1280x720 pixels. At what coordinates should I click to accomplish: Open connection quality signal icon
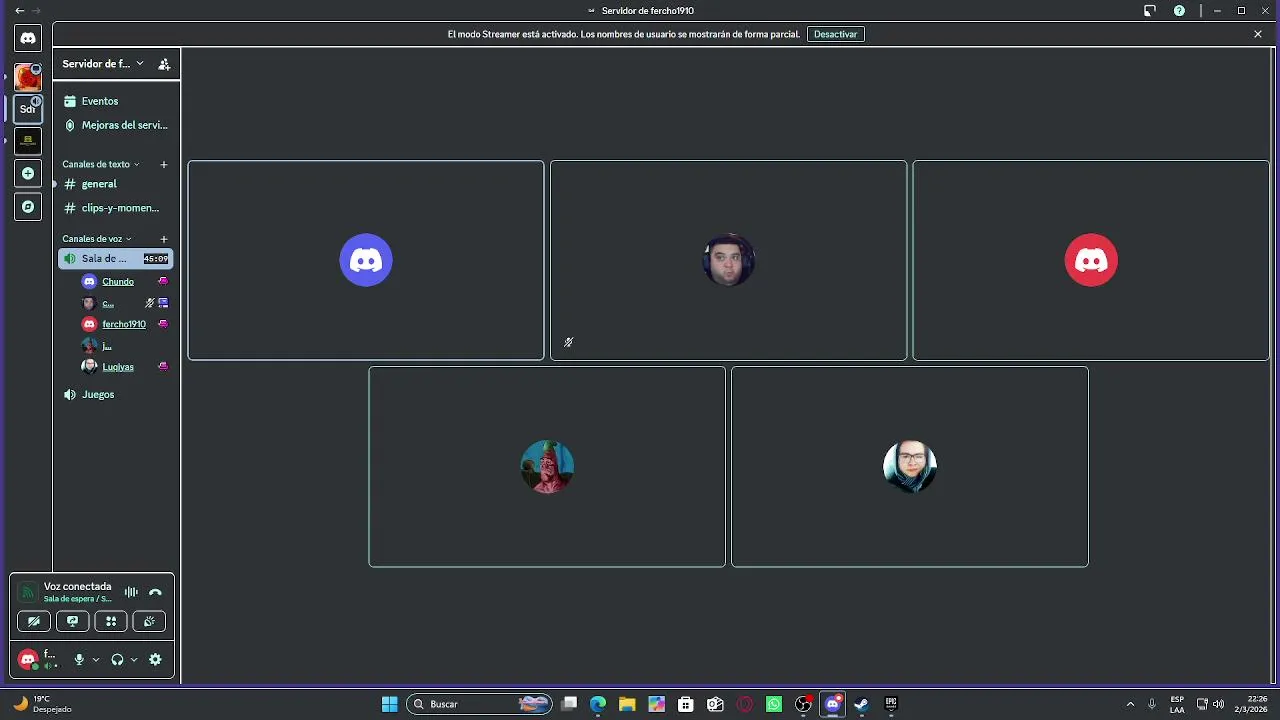28,593
